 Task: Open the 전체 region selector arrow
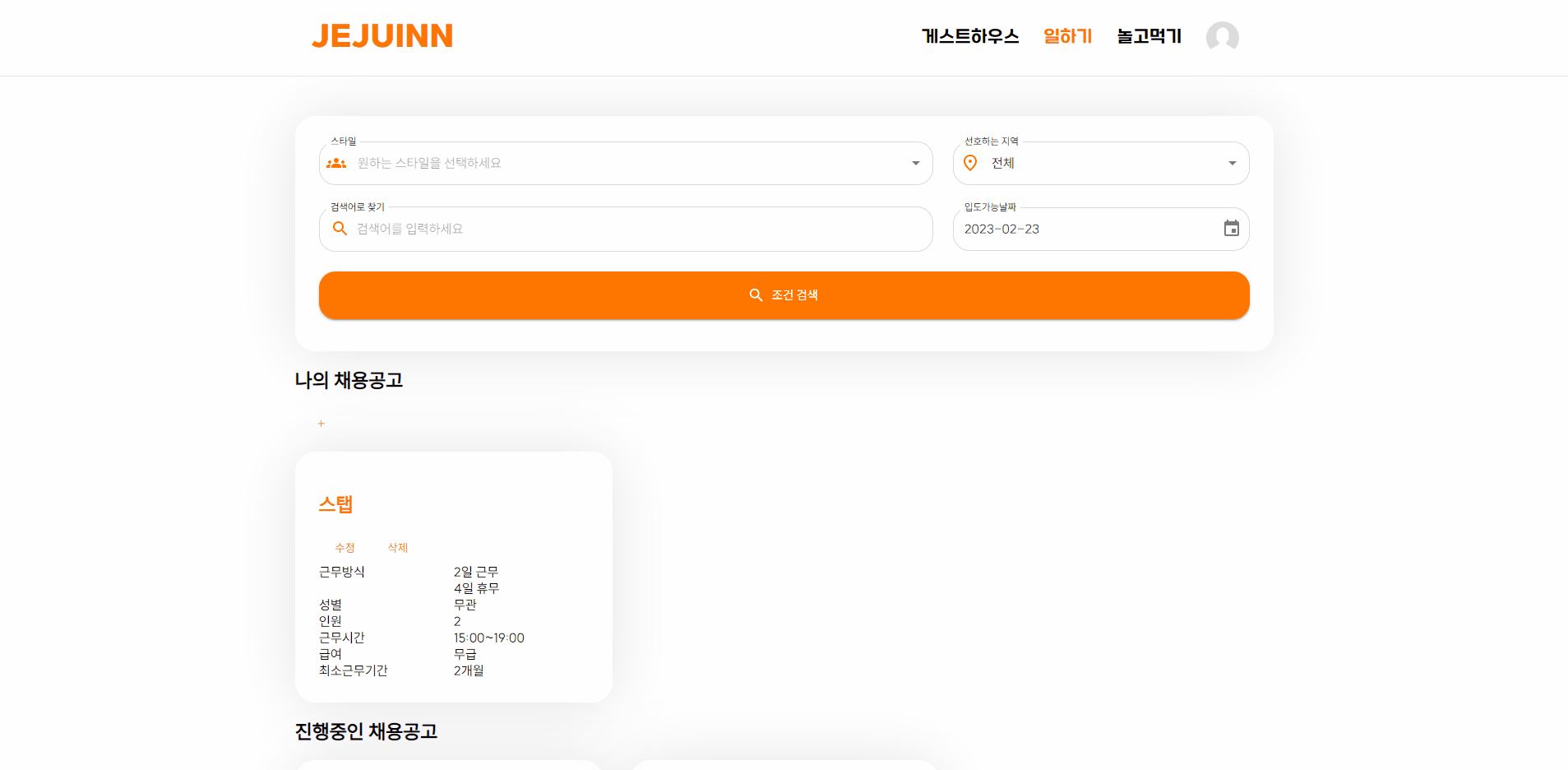click(x=1231, y=163)
